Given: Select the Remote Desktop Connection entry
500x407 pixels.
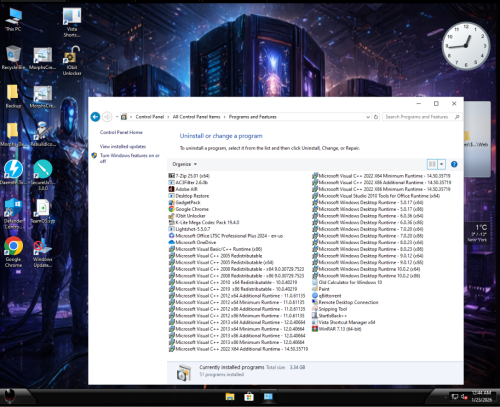Looking at the screenshot, I should [x=345, y=302].
